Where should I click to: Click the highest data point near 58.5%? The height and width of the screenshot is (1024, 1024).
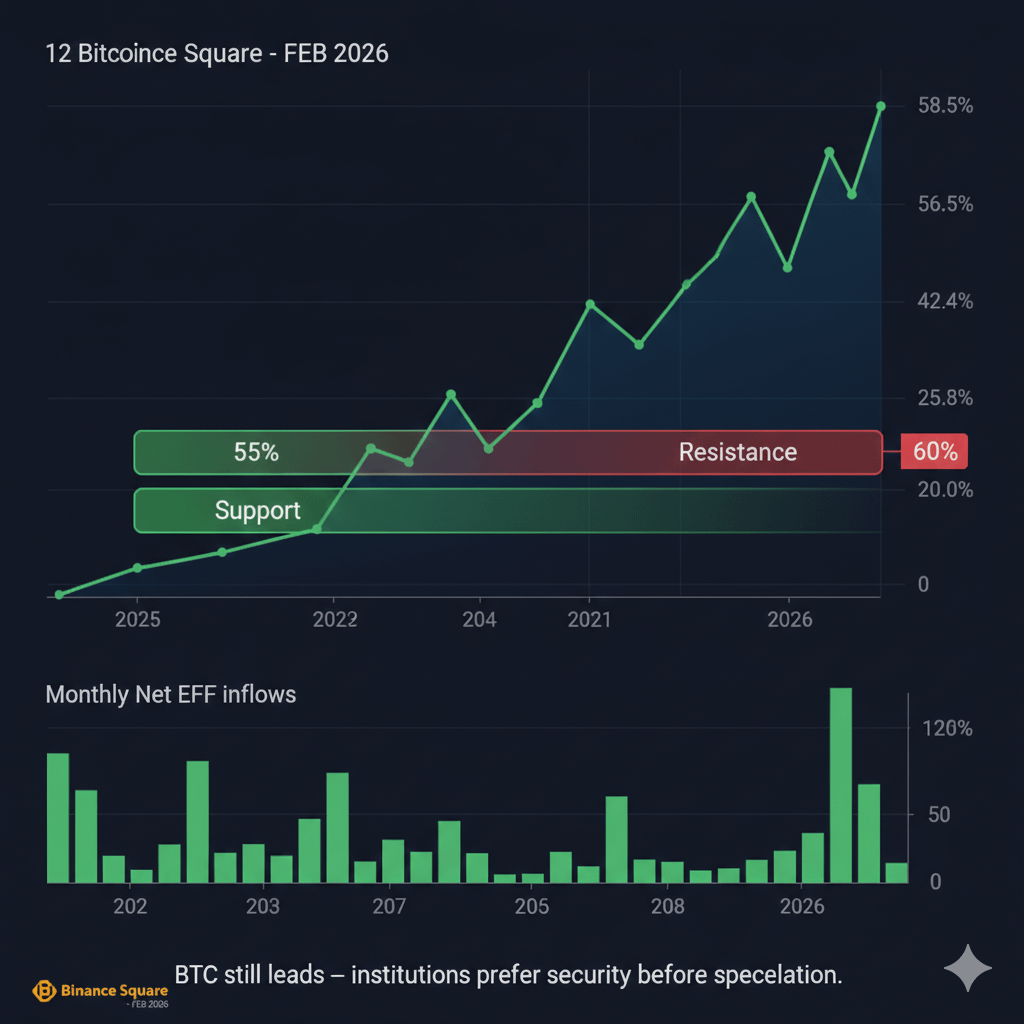pos(881,106)
